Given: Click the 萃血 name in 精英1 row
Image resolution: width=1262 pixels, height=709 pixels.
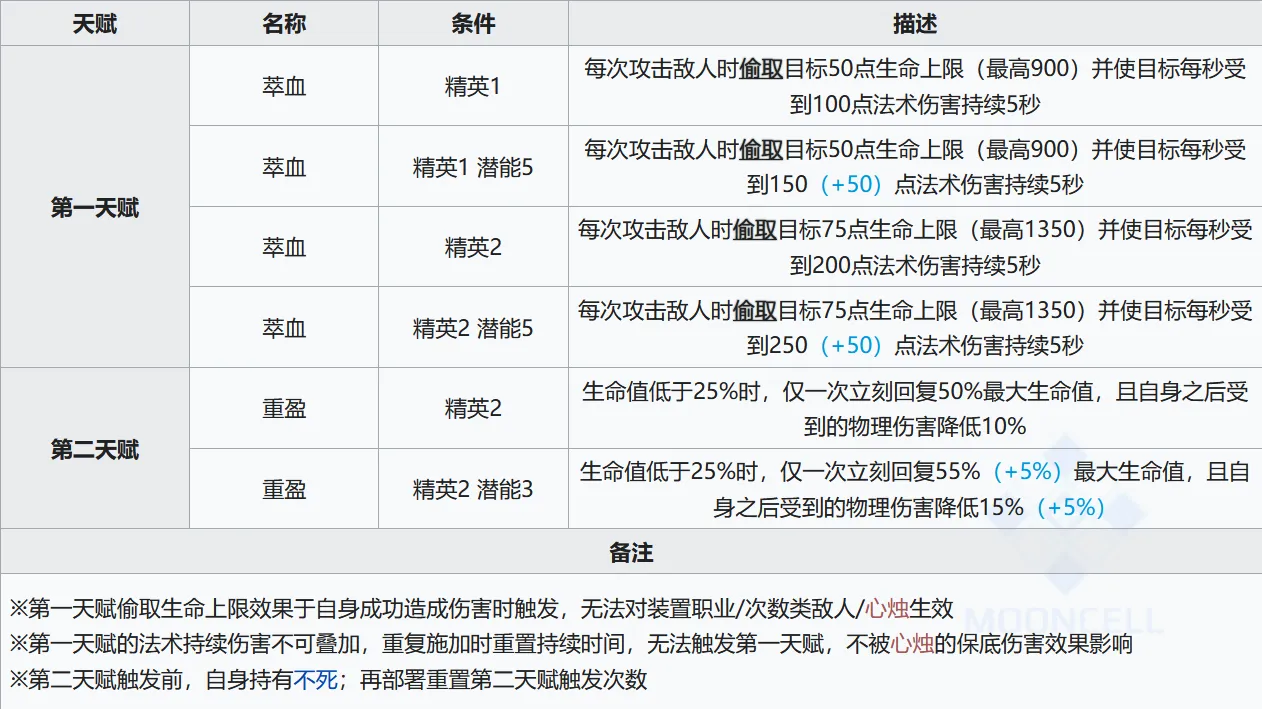Looking at the screenshot, I should (284, 86).
